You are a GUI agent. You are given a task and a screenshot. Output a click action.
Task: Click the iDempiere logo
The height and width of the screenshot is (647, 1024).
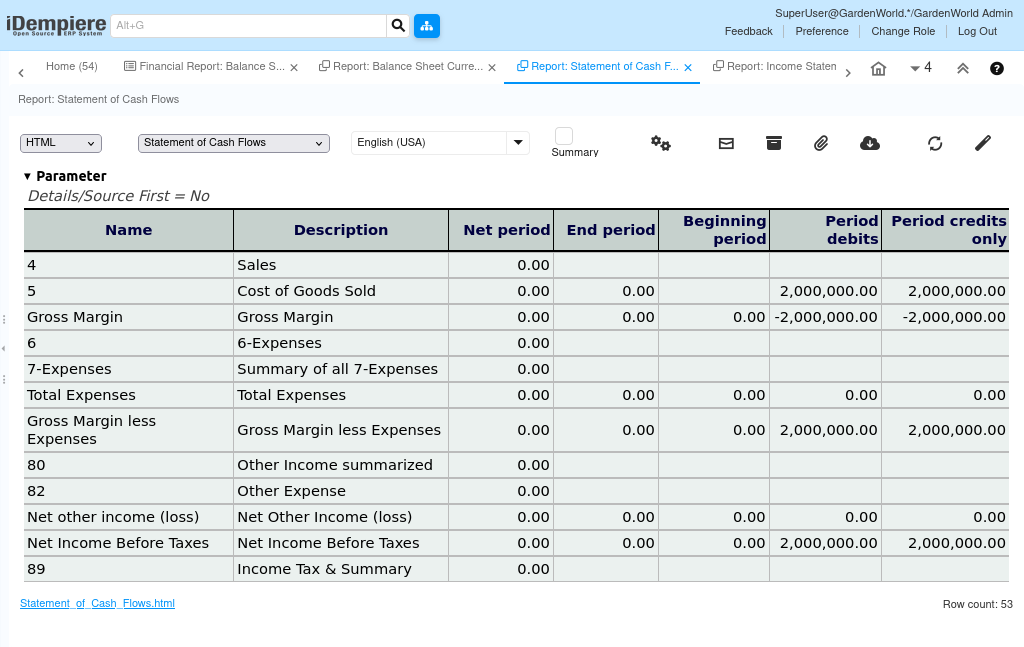(56, 25)
